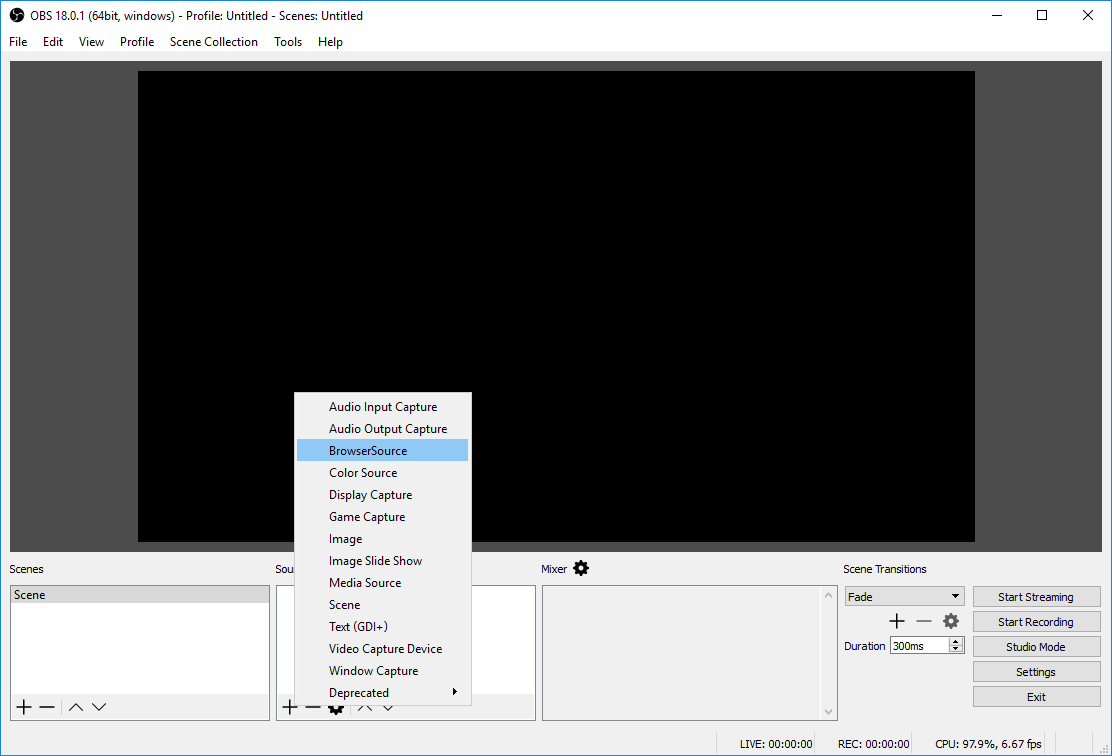
Task: Open transition properties gear icon
Action: pos(951,621)
